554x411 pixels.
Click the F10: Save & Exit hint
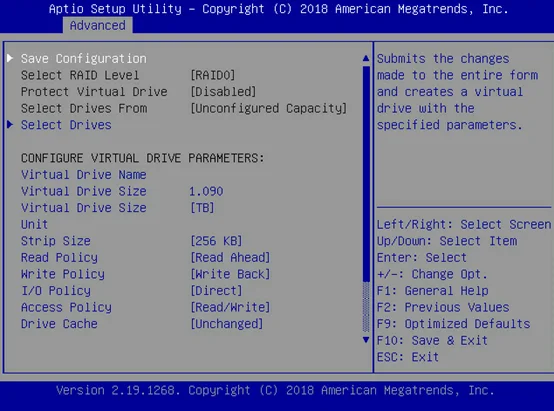pos(432,341)
